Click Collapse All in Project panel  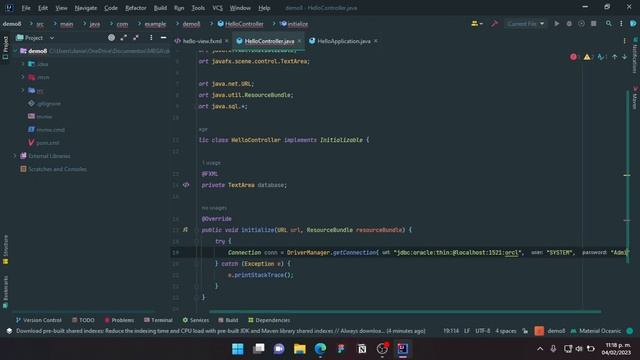136,38
